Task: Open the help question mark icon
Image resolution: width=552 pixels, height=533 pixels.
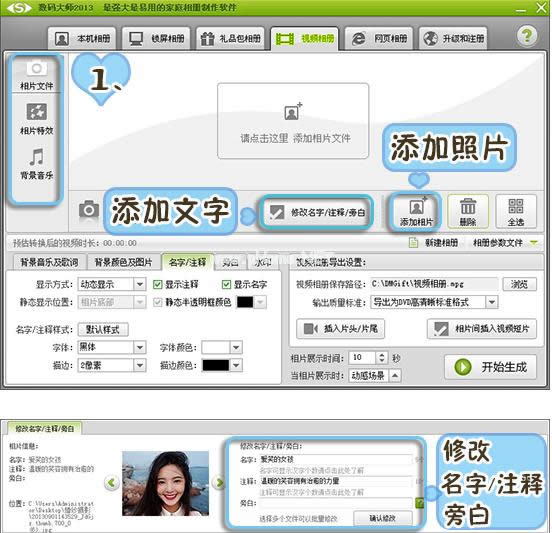Action: pos(527,36)
